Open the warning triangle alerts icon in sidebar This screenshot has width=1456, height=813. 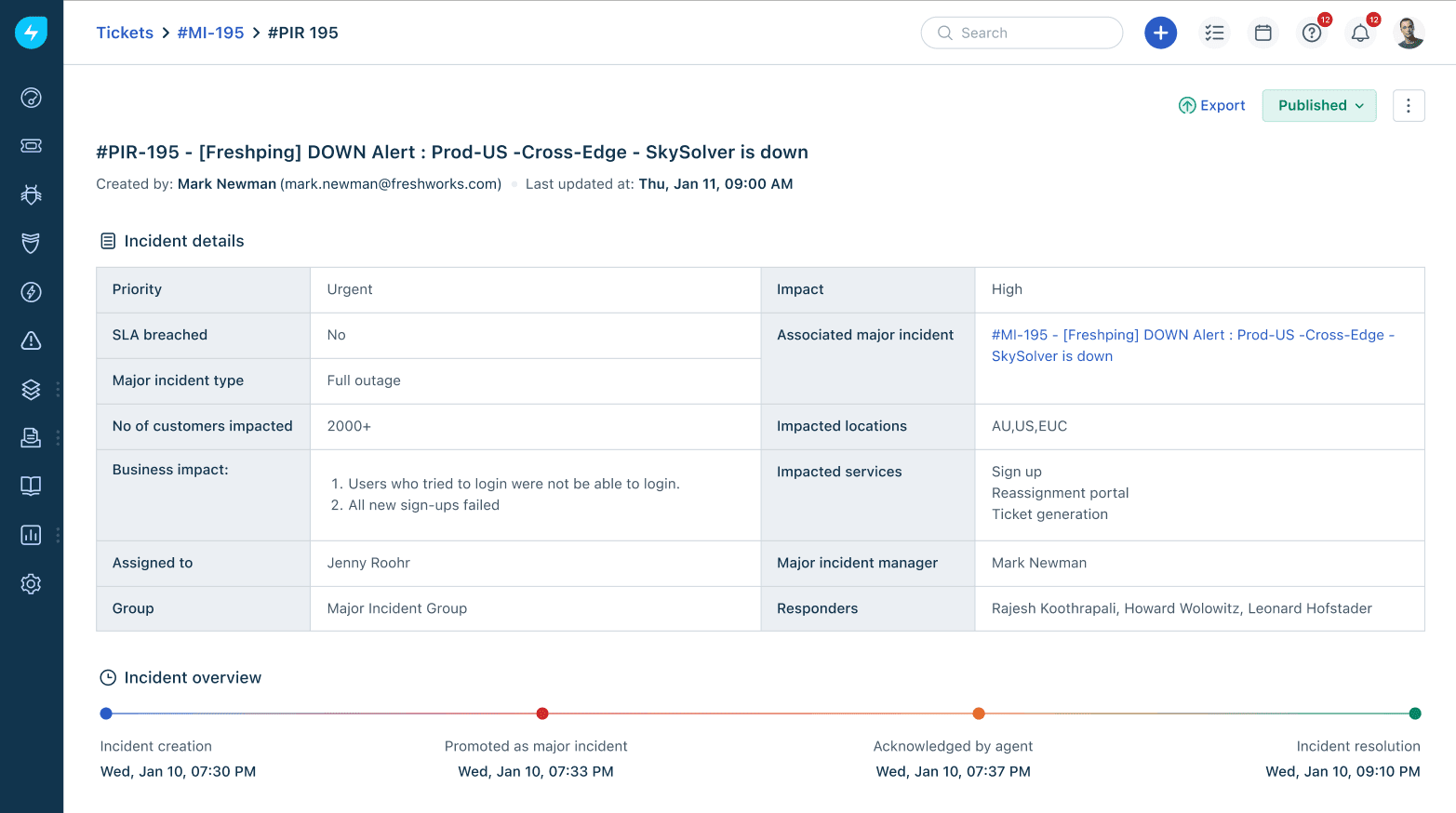[x=31, y=340]
